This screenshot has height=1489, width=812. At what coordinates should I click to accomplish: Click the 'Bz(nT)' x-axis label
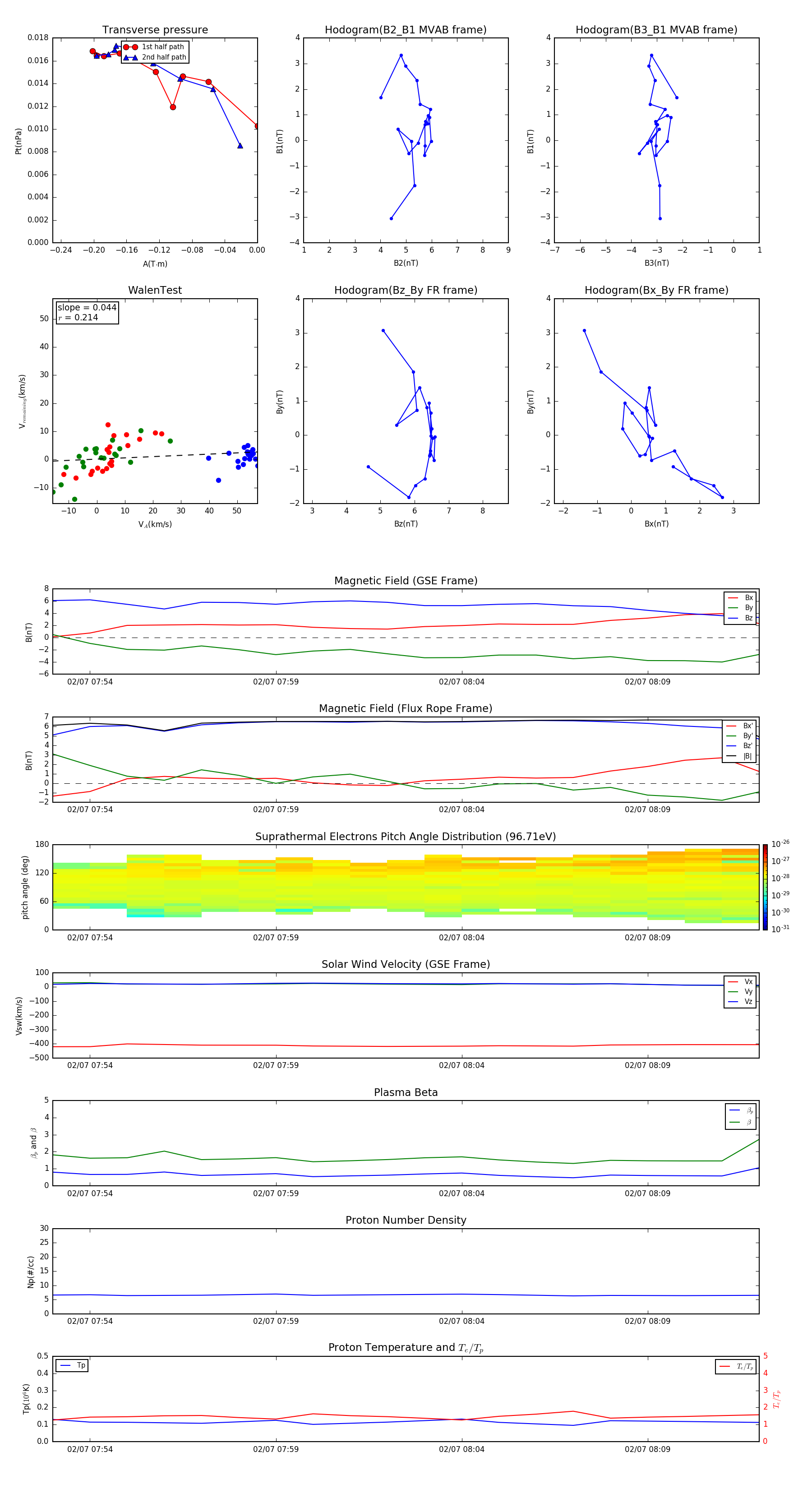[406, 524]
